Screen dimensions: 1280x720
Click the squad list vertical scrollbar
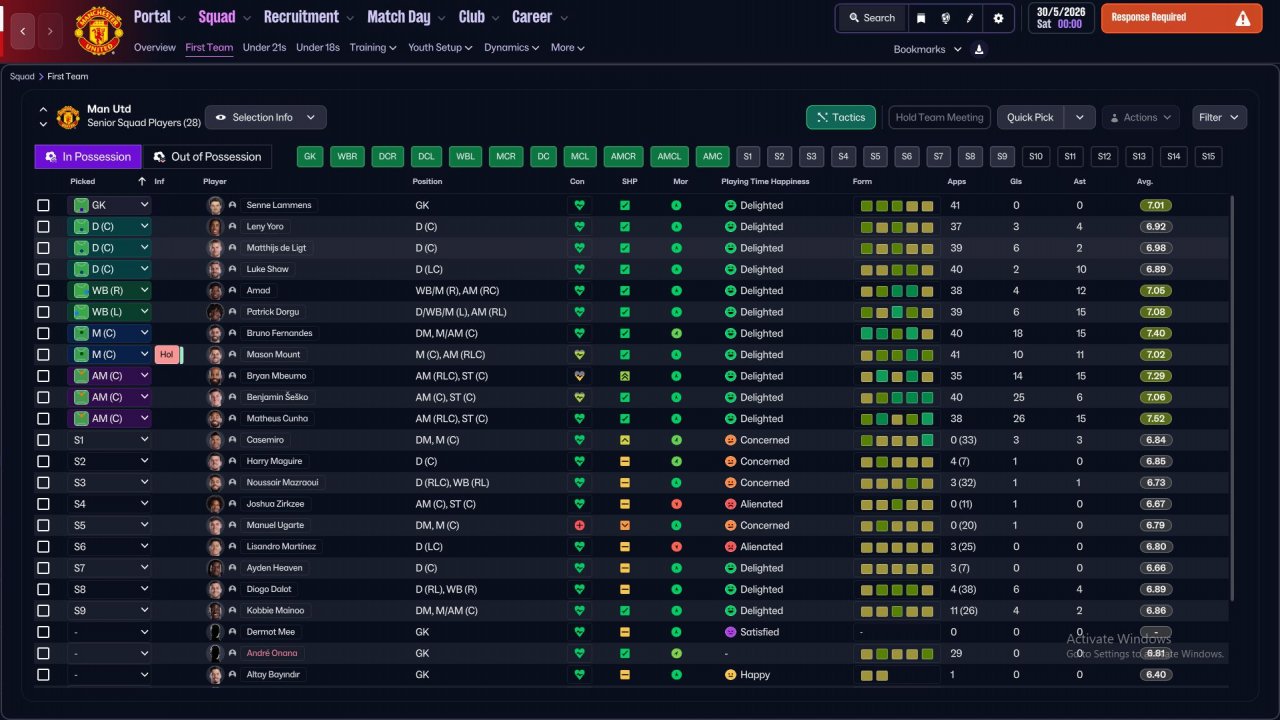pyautogui.click(x=1233, y=400)
